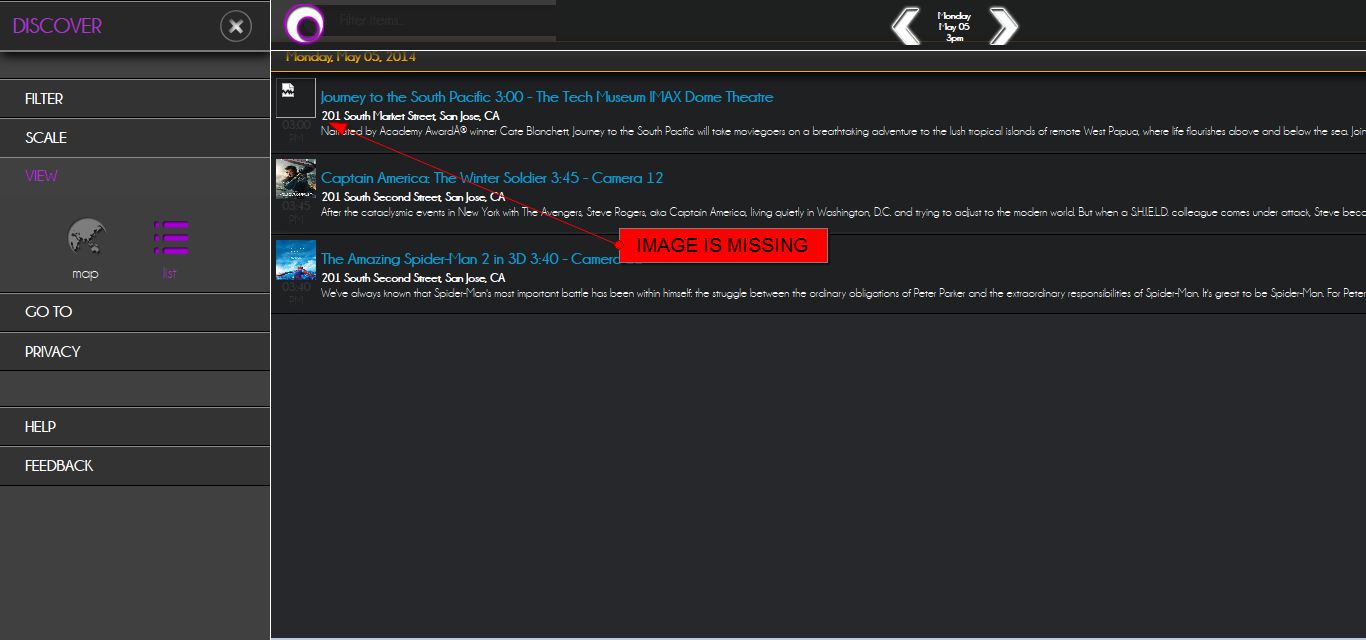Click Journey to the South Pacific thumbnail
This screenshot has width=1366, height=640.
(296, 98)
